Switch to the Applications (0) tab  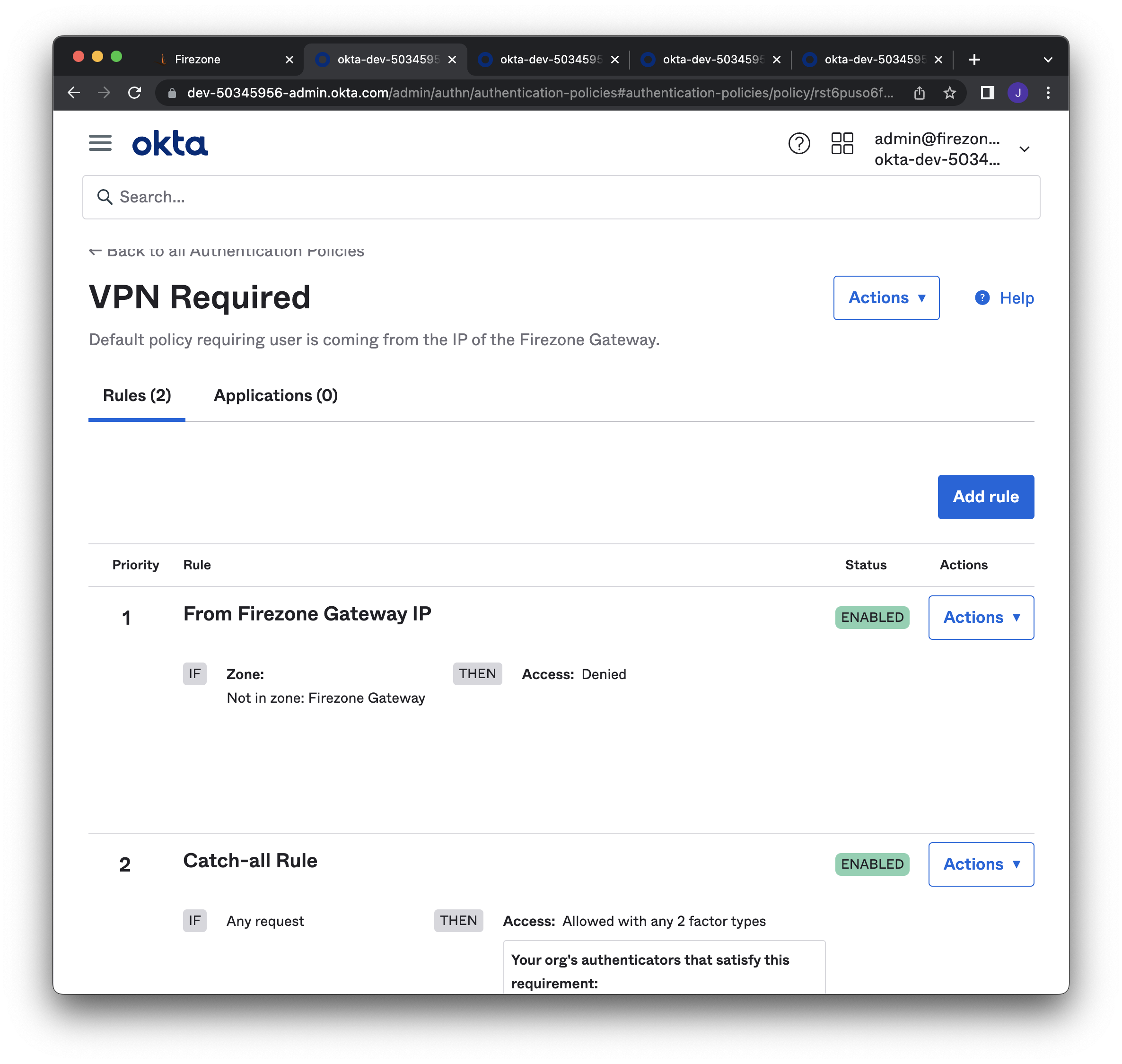click(x=276, y=395)
